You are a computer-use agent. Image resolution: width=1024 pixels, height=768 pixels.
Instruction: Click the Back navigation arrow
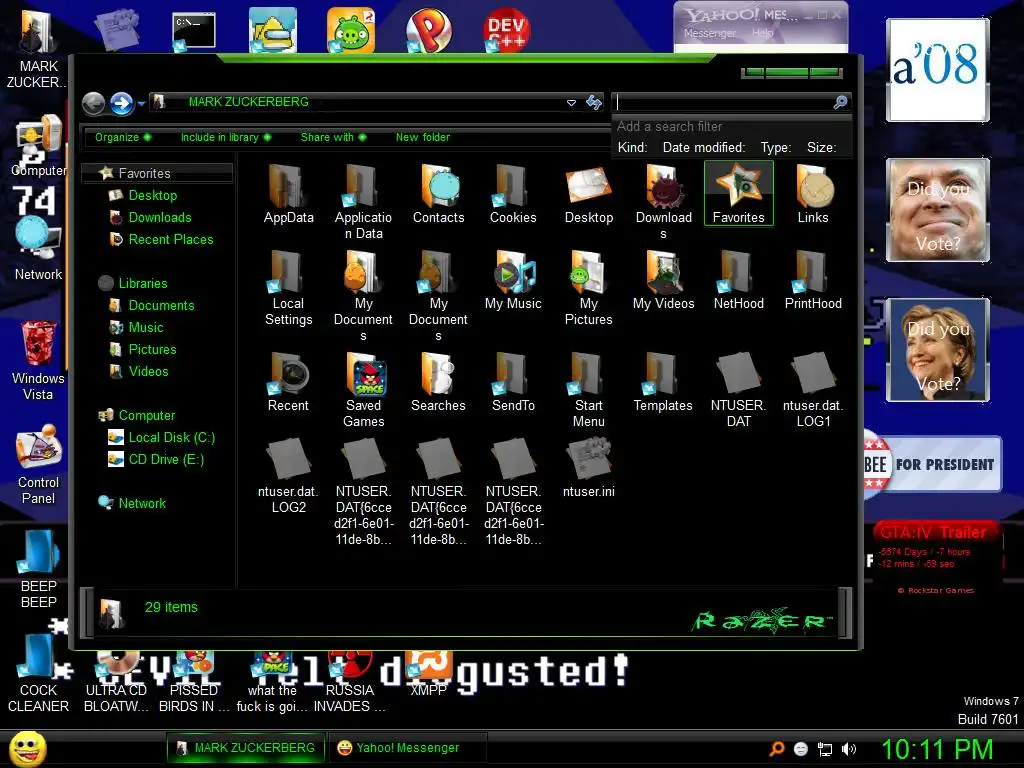93,103
